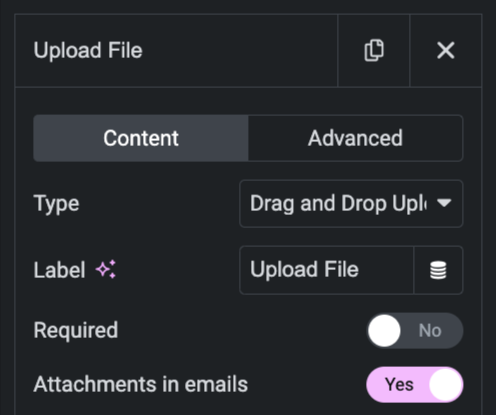Viewport: 496px width, 415px height.
Task: Click the white knob of Attachments switch
Action: tap(445, 385)
